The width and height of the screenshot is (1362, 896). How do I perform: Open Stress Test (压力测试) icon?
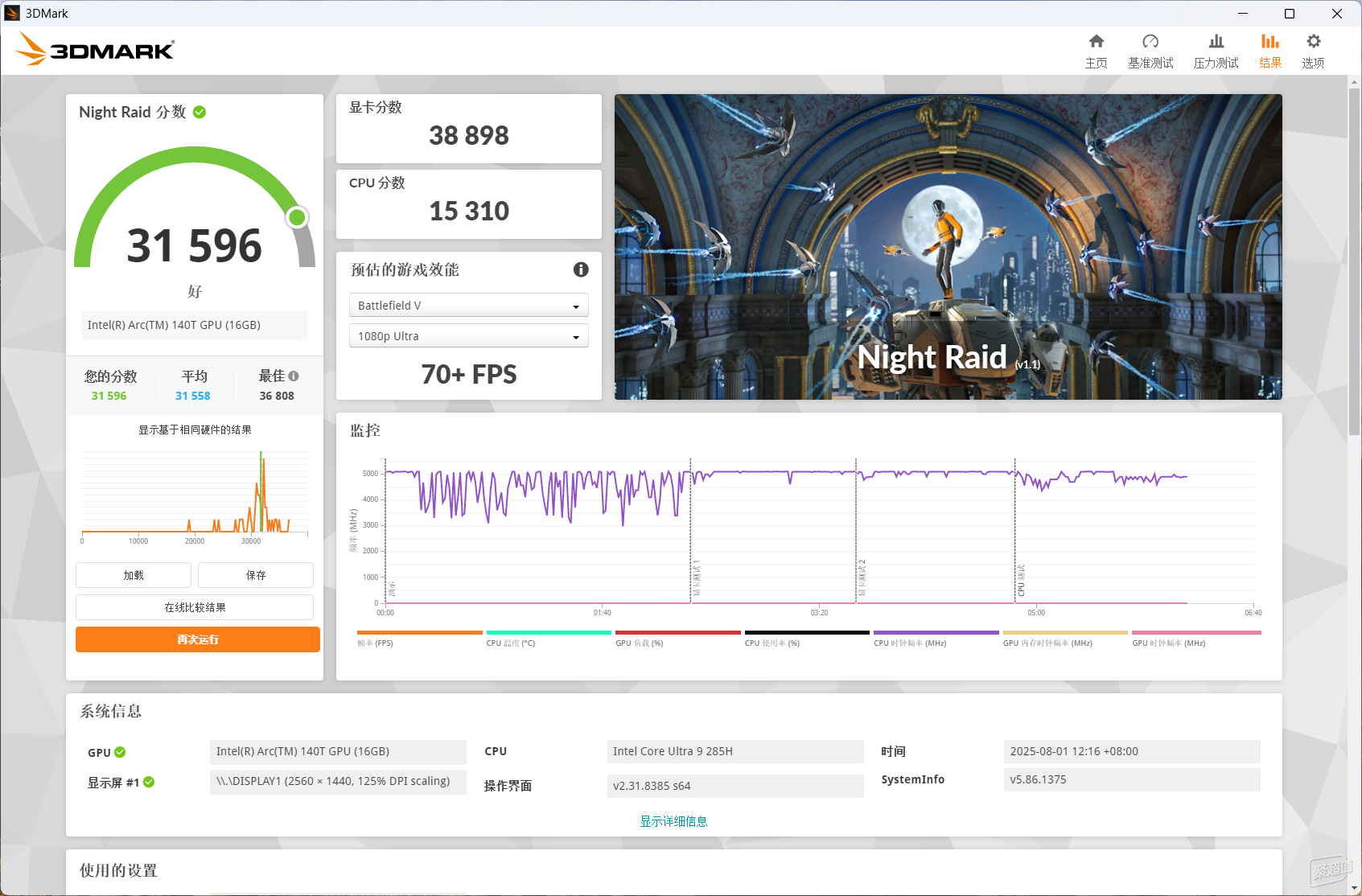(x=1216, y=42)
